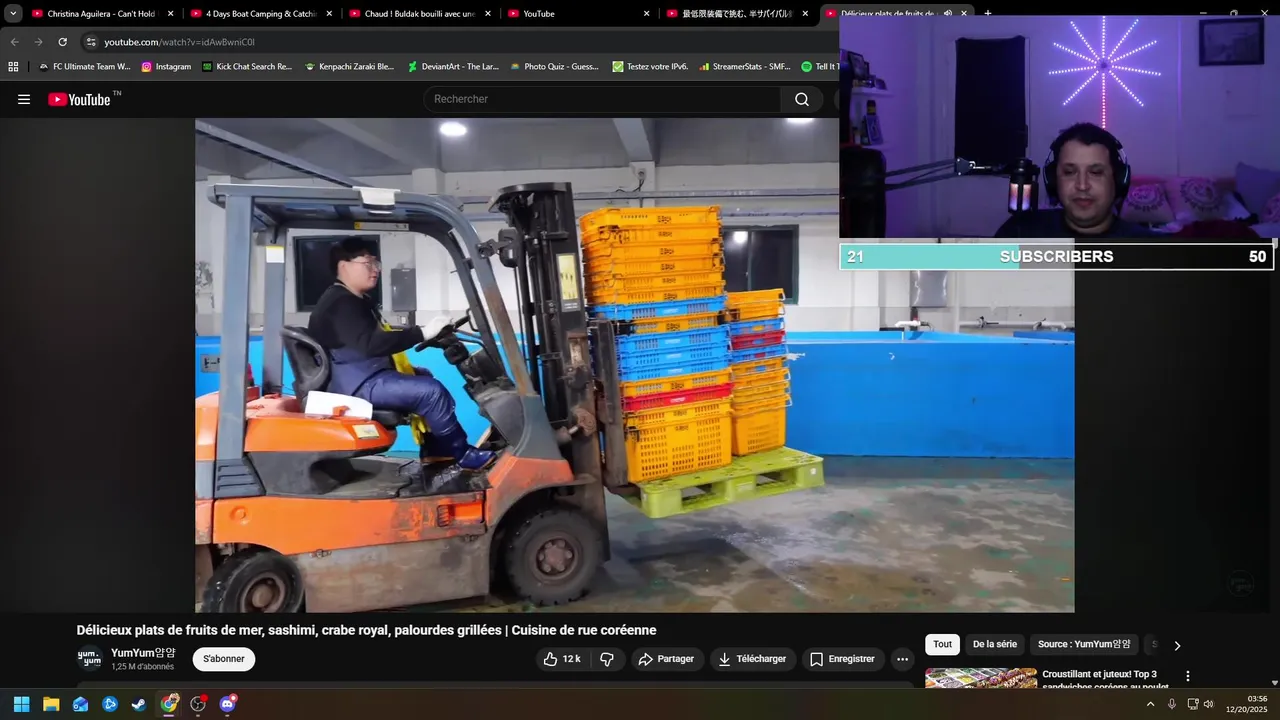This screenshot has height=720, width=1280.
Task: Click the search magnifier button
Action: (x=802, y=99)
